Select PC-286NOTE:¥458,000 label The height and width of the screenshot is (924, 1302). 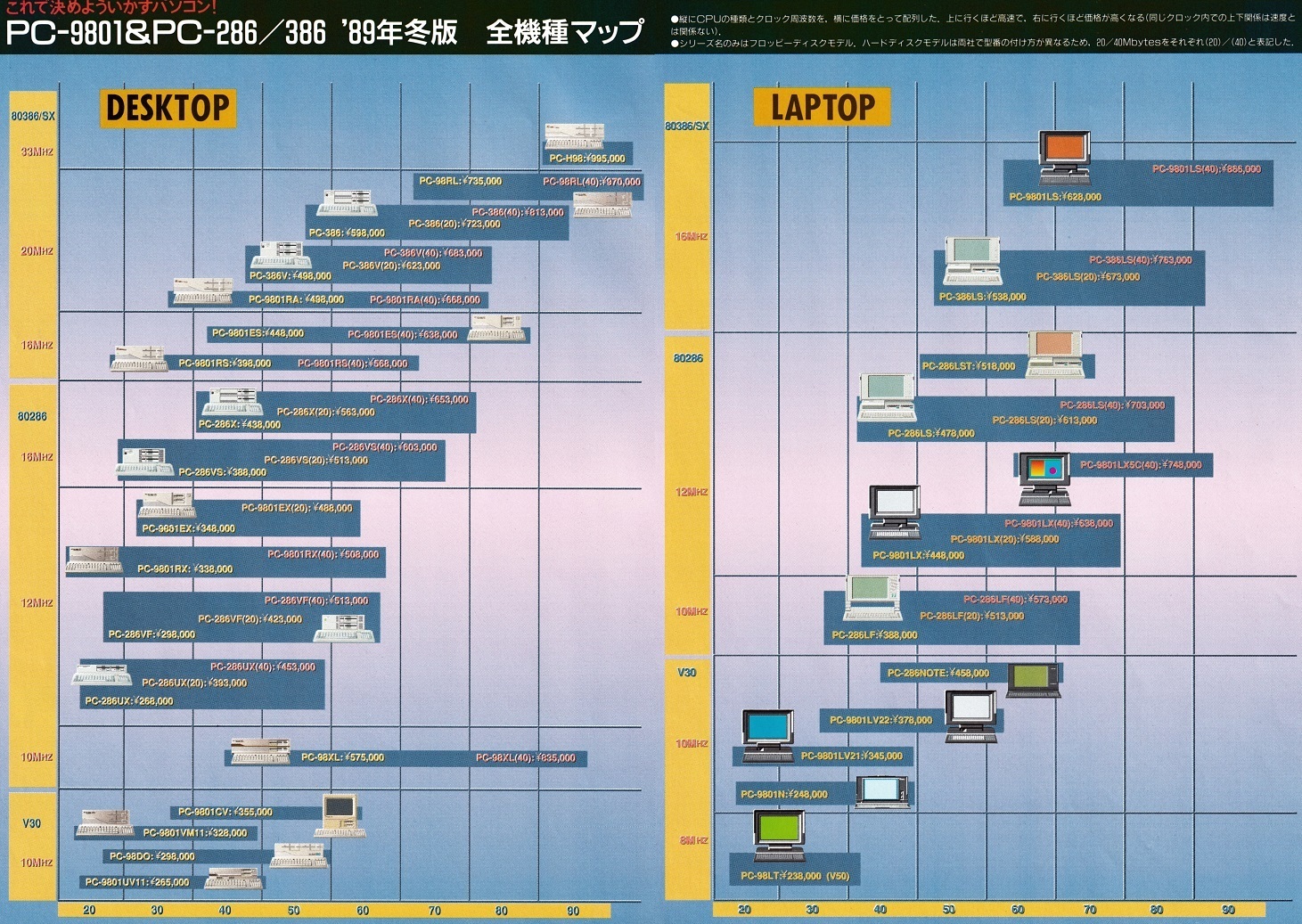click(x=938, y=674)
